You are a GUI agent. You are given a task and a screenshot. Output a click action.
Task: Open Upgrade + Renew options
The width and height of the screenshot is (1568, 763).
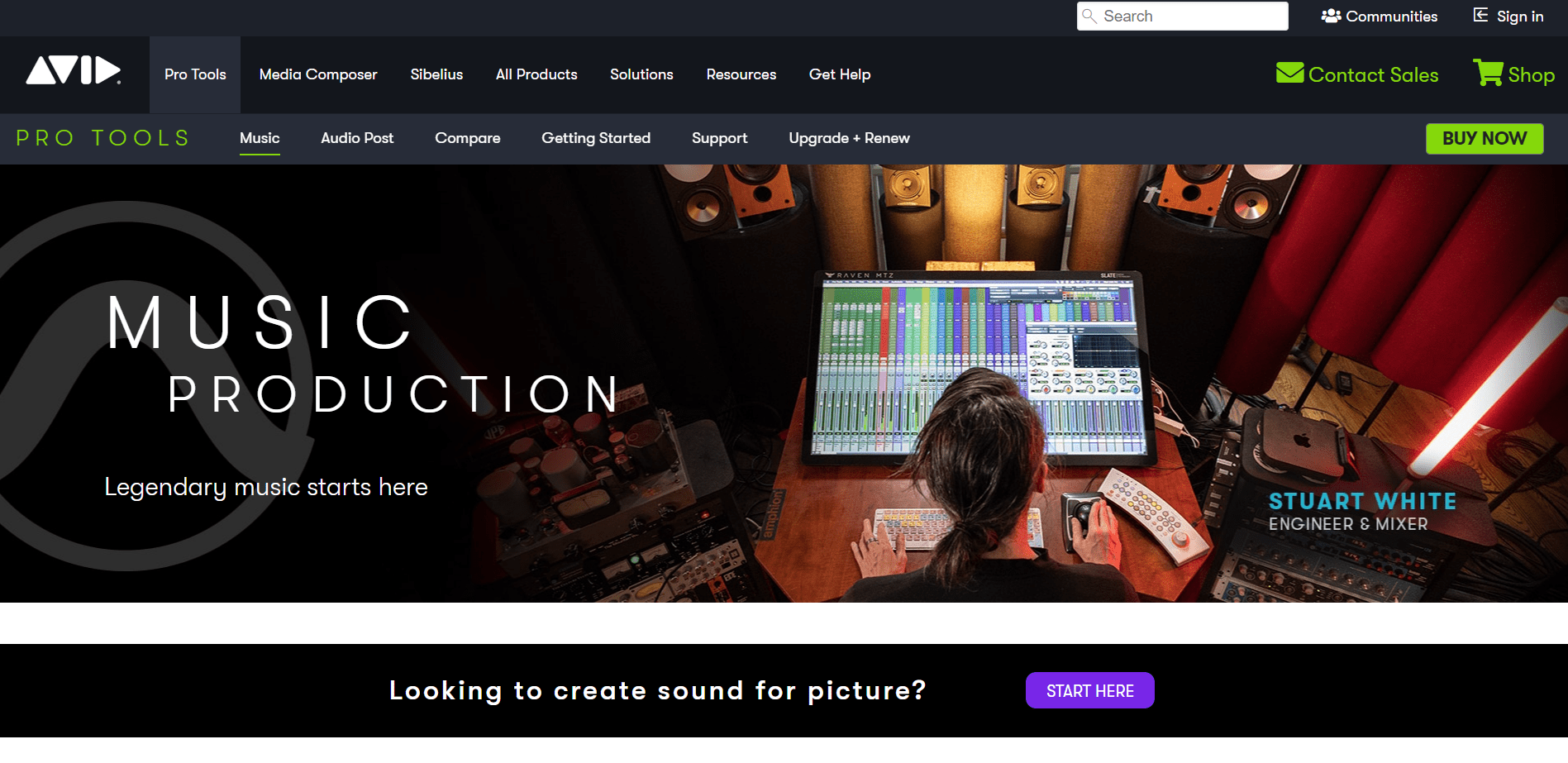(x=849, y=138)
